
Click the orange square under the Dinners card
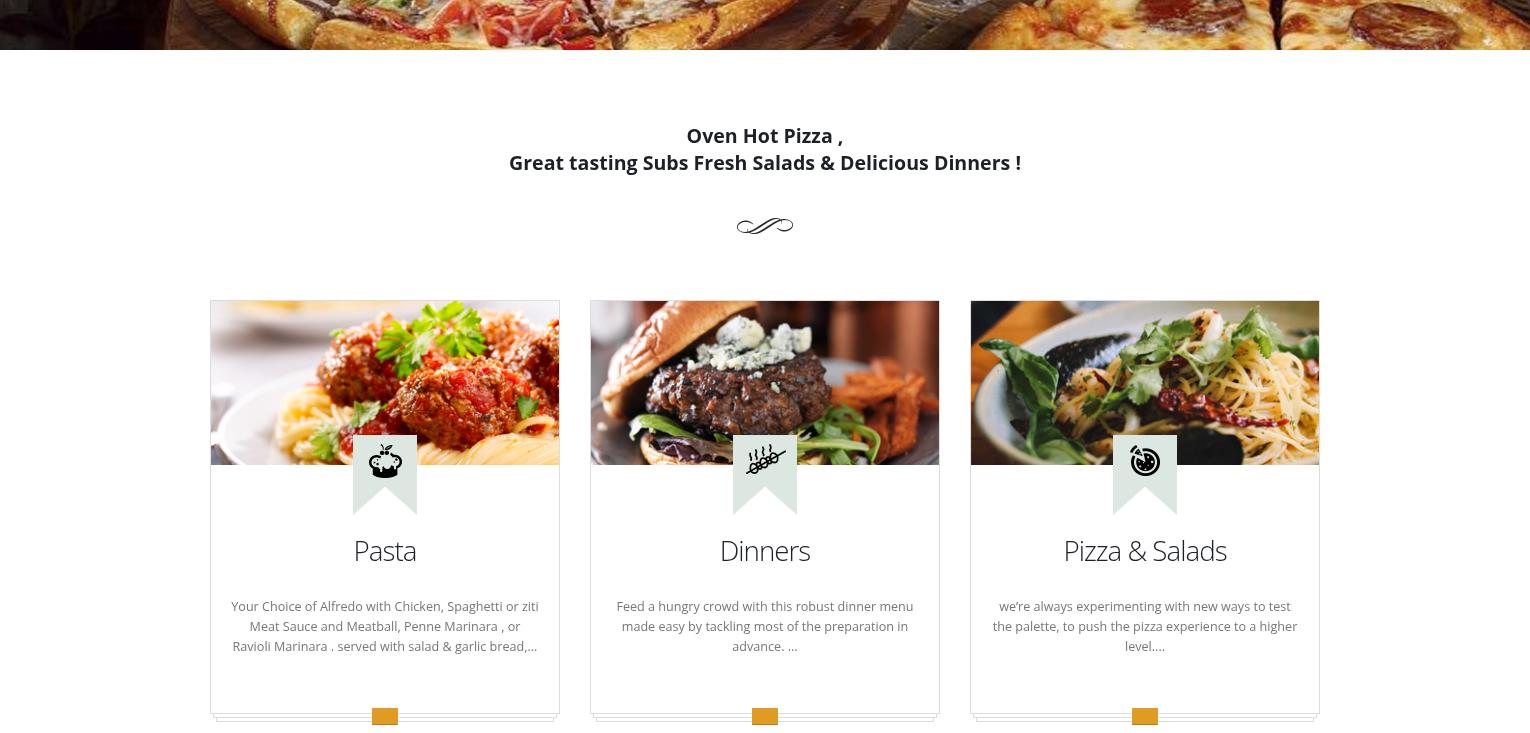click(765, 716)
